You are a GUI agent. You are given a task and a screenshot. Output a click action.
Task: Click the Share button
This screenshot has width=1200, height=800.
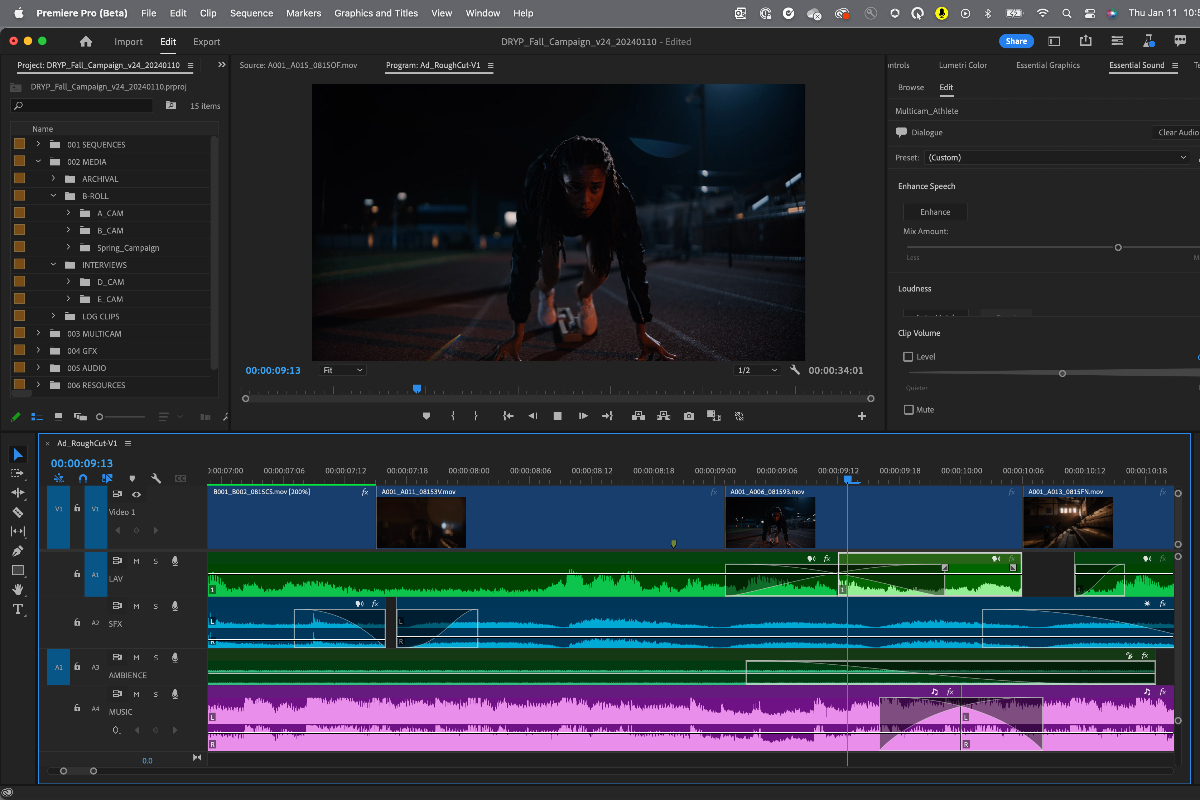click(x=1016, y=41)
